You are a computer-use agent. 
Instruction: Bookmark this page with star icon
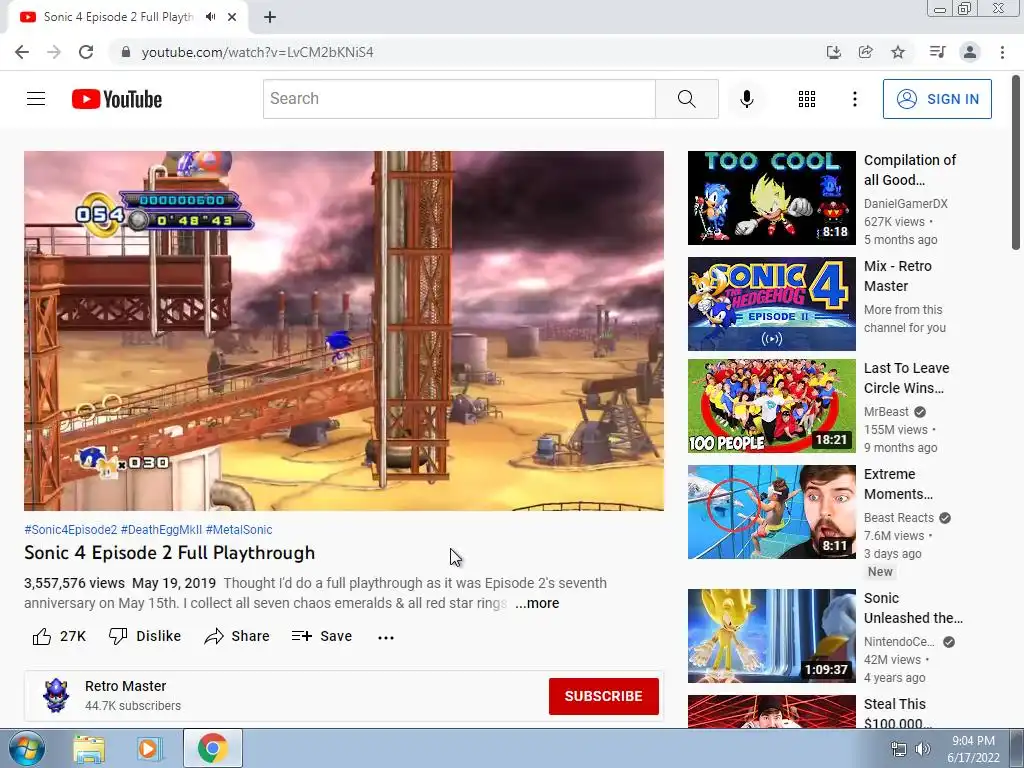point(898,52)
